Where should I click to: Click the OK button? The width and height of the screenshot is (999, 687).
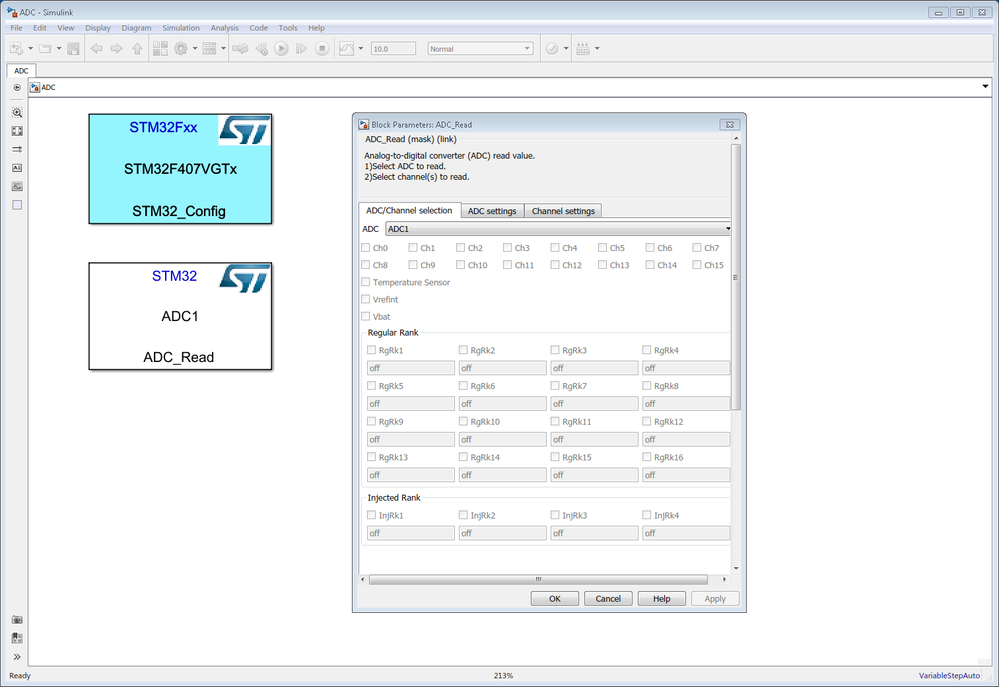click(555, 598)
